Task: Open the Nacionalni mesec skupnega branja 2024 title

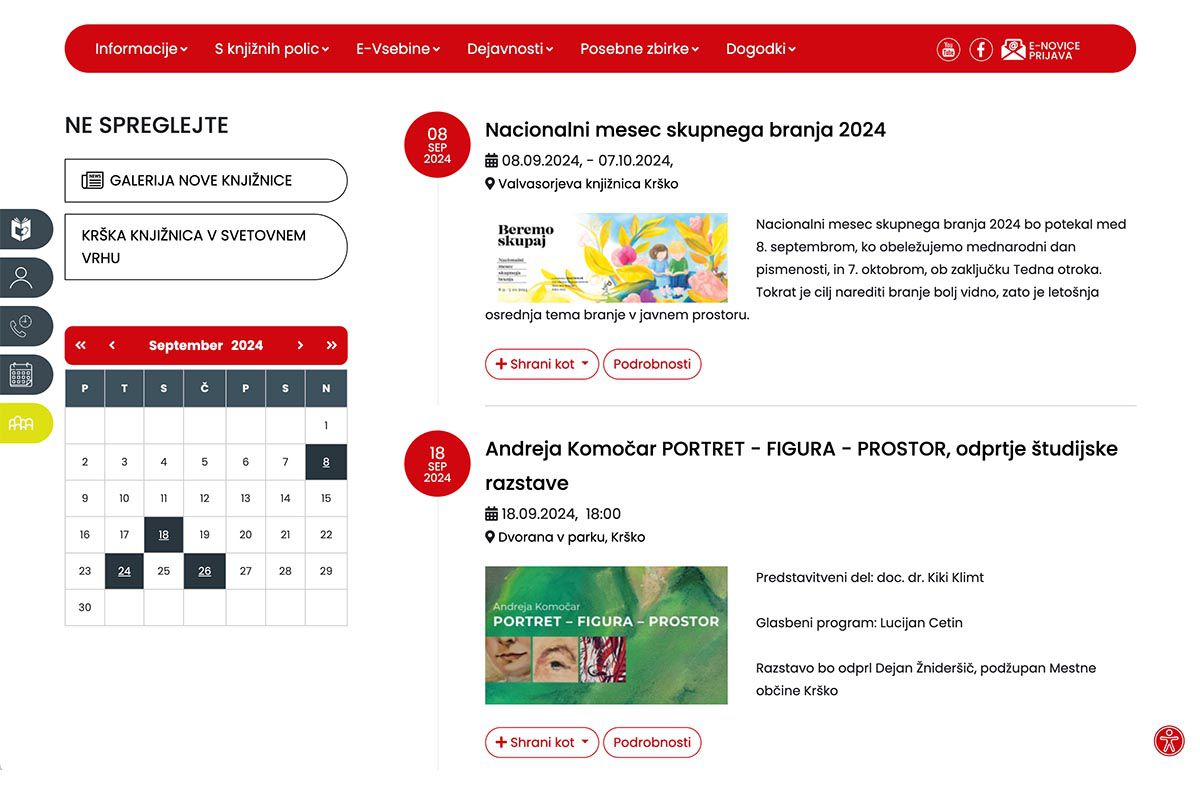Action: click(x=685, y=130)
